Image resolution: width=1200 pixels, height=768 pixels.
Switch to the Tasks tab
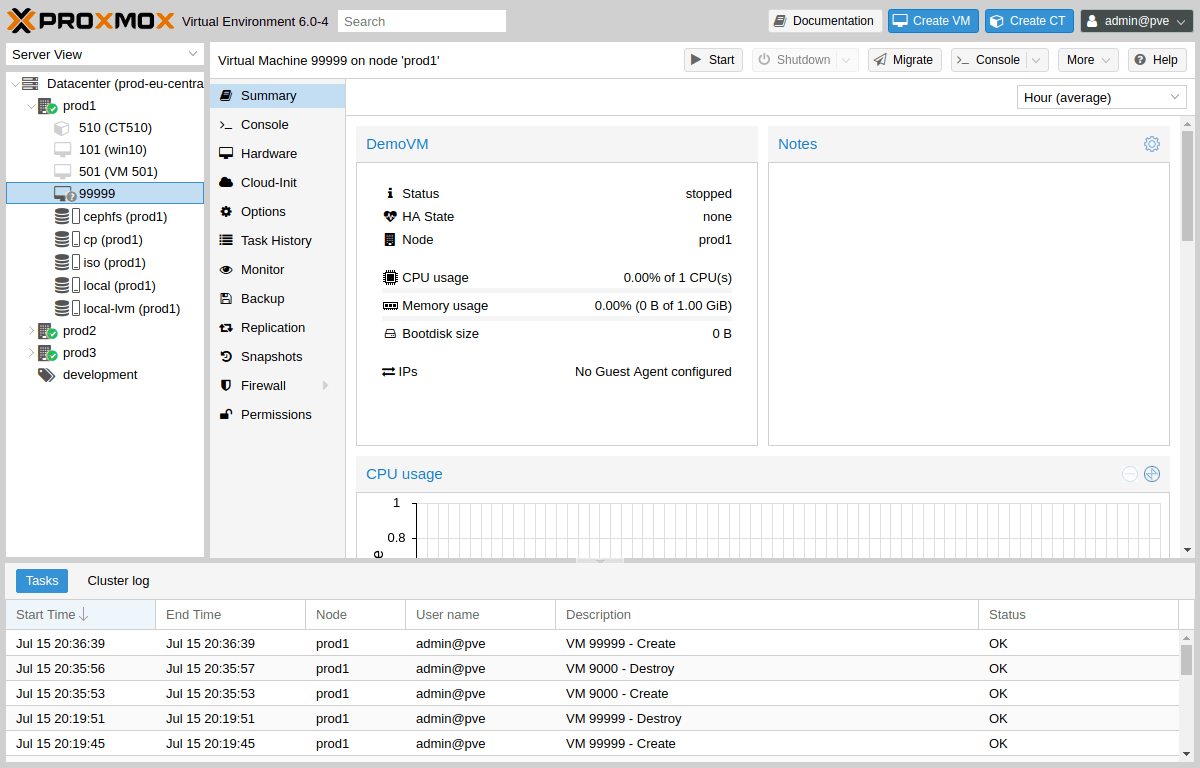(41, 580)
